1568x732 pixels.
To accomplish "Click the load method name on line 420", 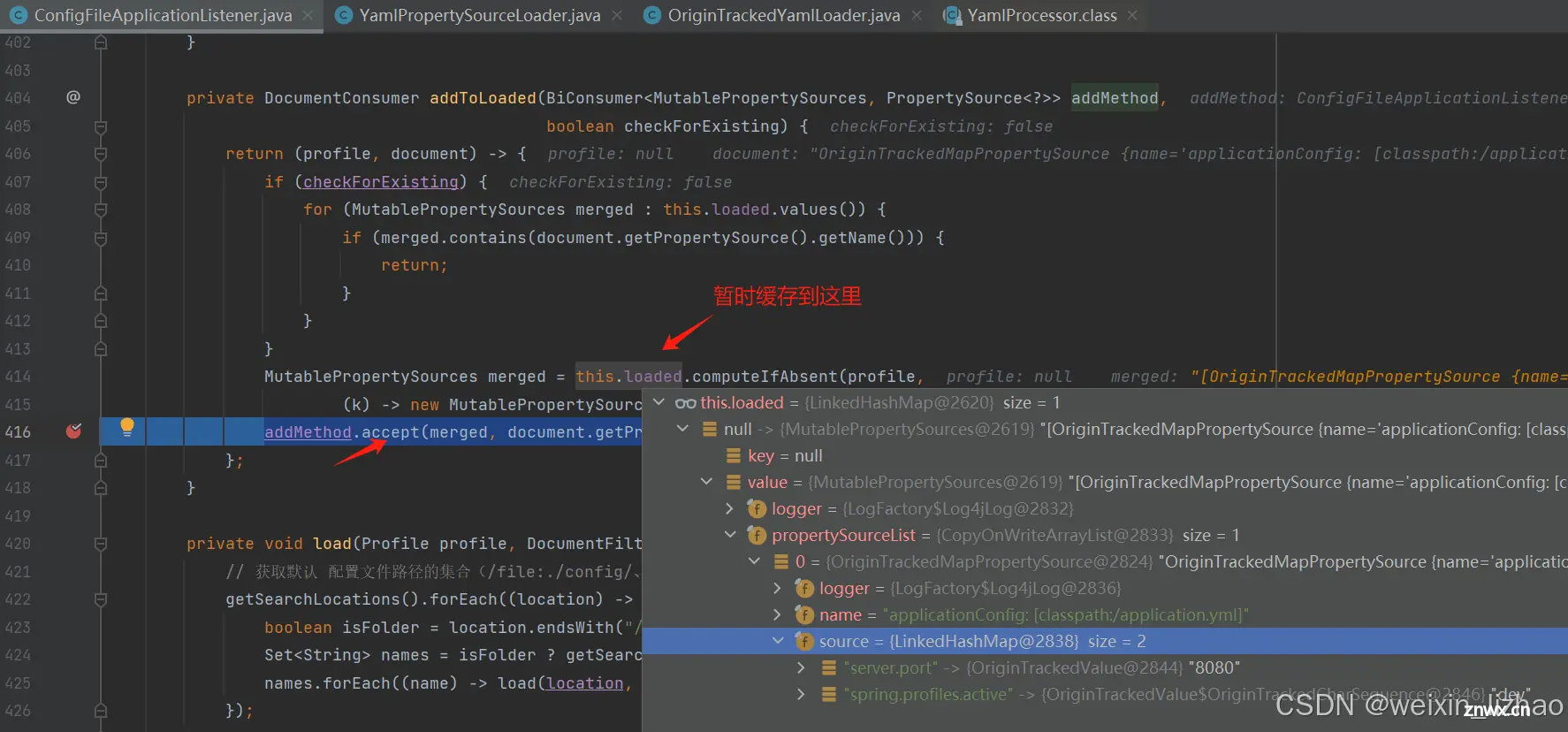I will click(x=332, y=544).
